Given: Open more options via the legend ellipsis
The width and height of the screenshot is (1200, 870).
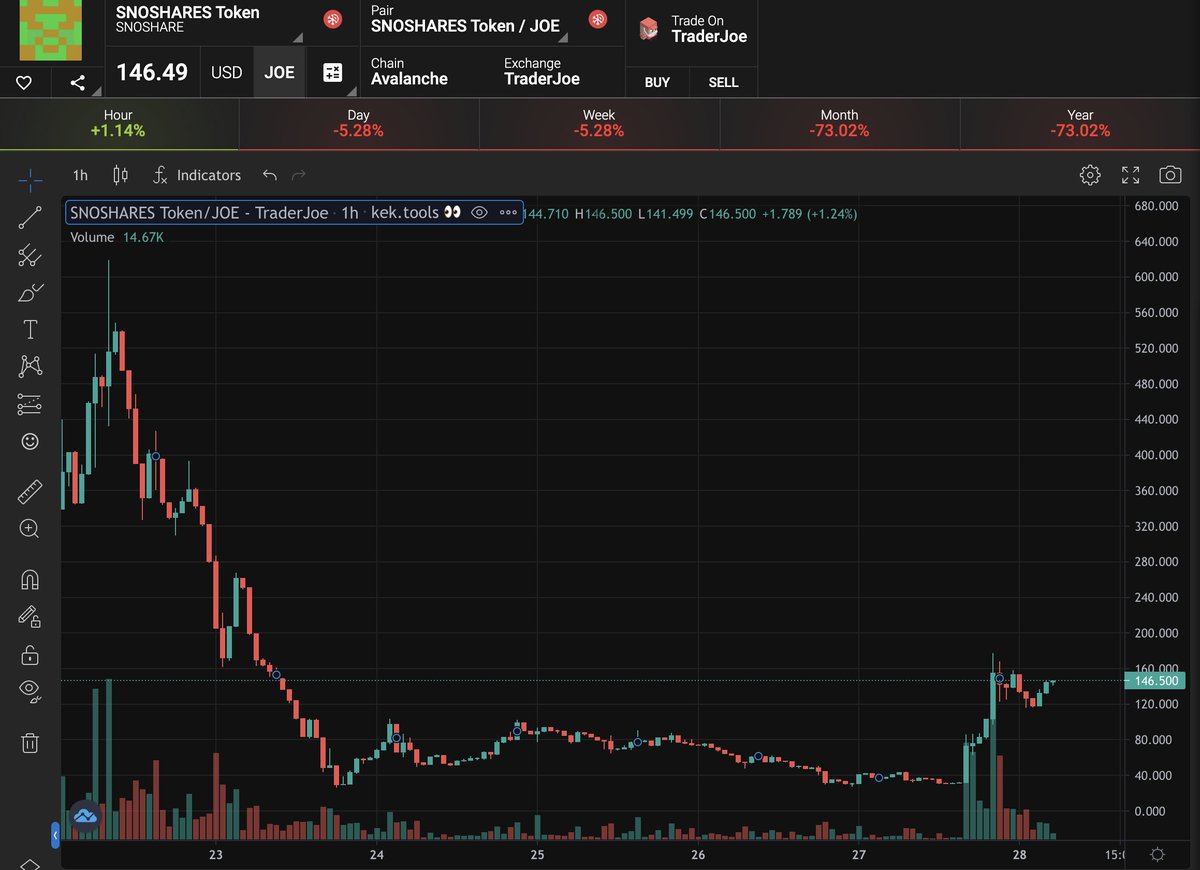Looking at the screenshot, I should tap(508, 212).
